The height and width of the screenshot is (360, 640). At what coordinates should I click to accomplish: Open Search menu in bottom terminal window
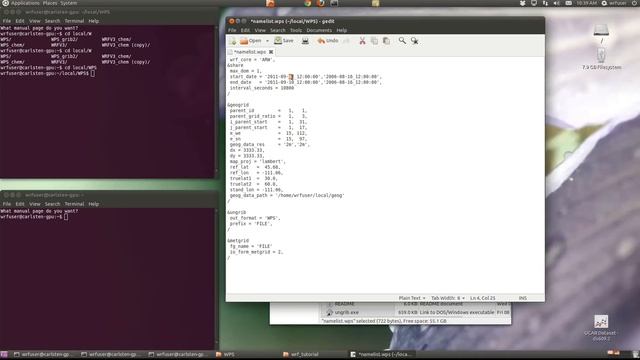52,204
